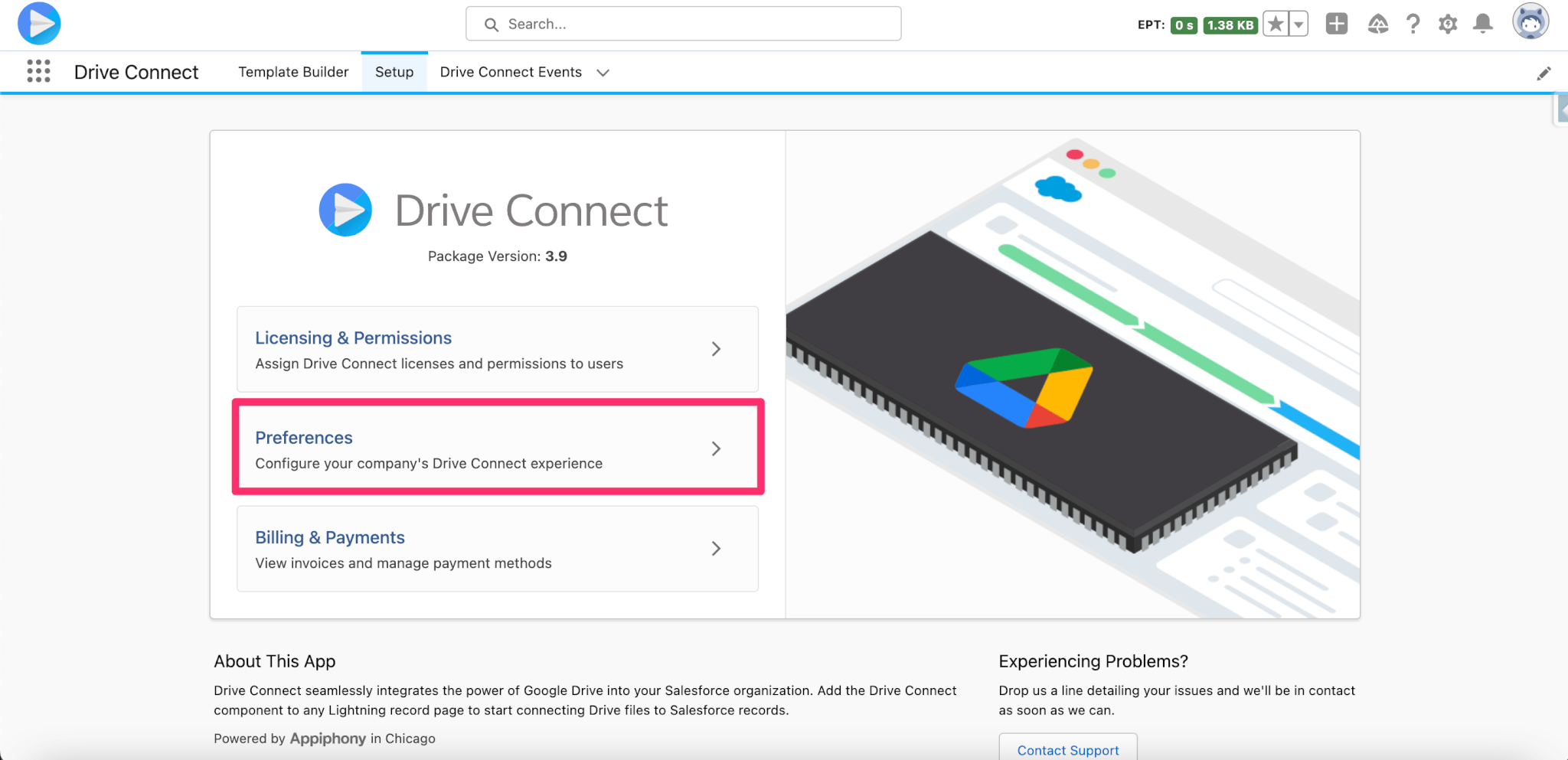Image resolution: width=1568 pixels, height=760 pixels.
Task: Click the chevron beside Preferences
Action: coord(716,448)
